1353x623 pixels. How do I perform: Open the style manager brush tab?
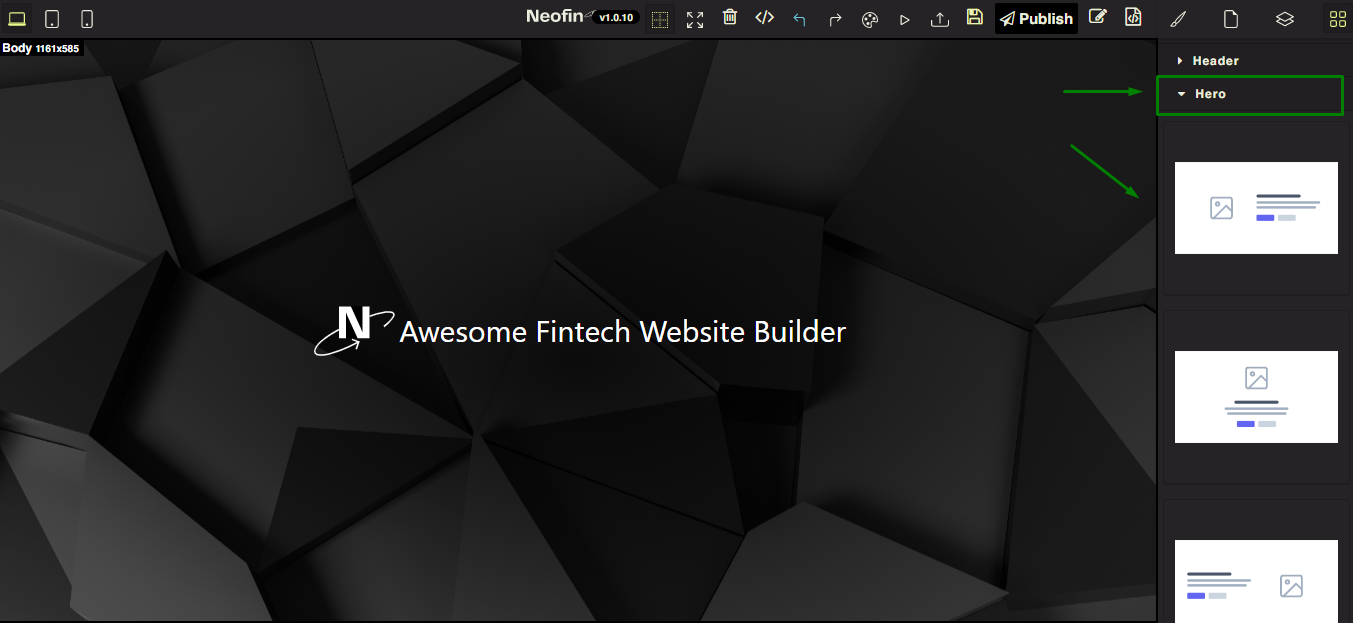coord(1179,19)
